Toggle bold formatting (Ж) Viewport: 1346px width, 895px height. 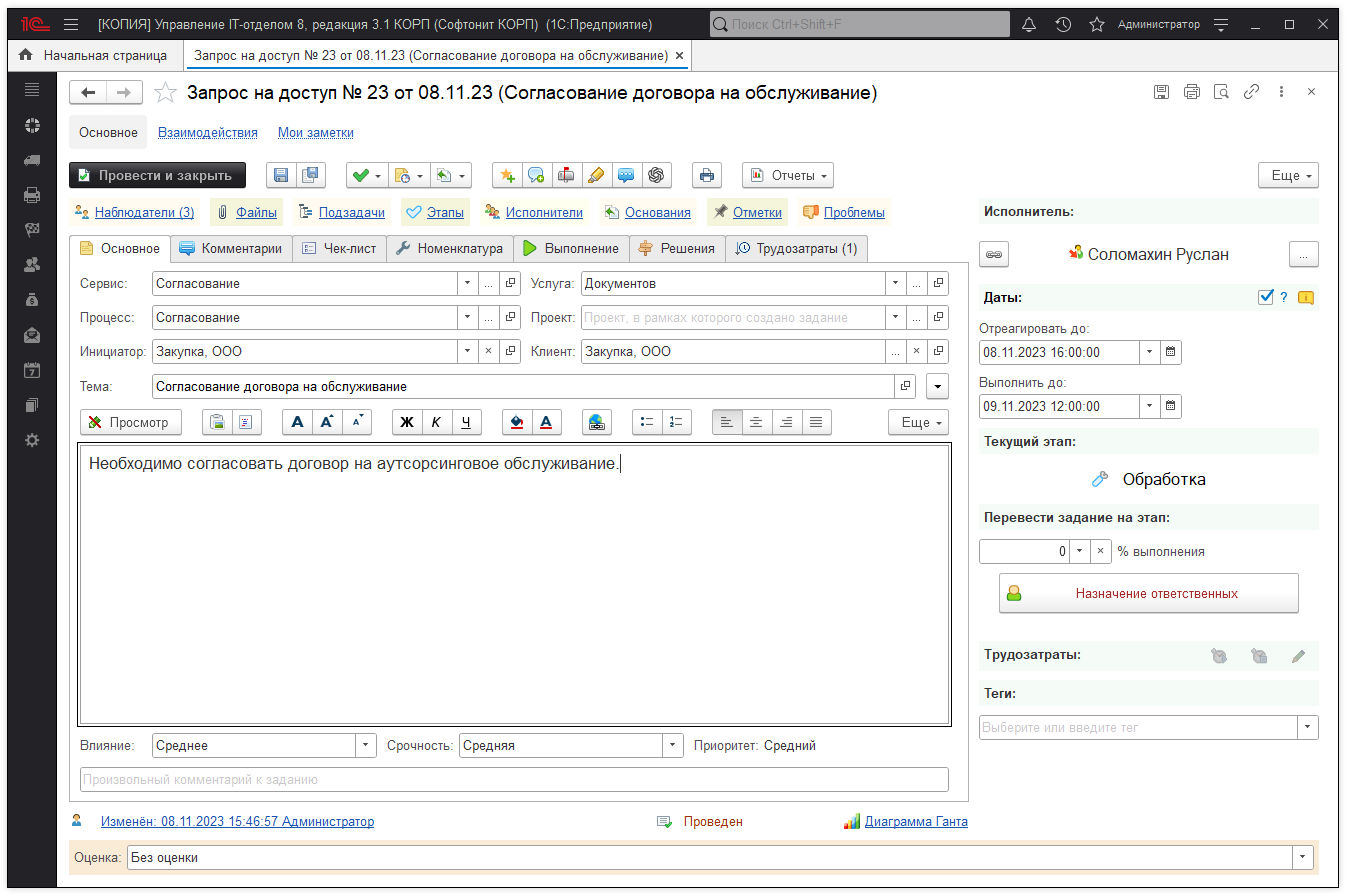[406, 422]
